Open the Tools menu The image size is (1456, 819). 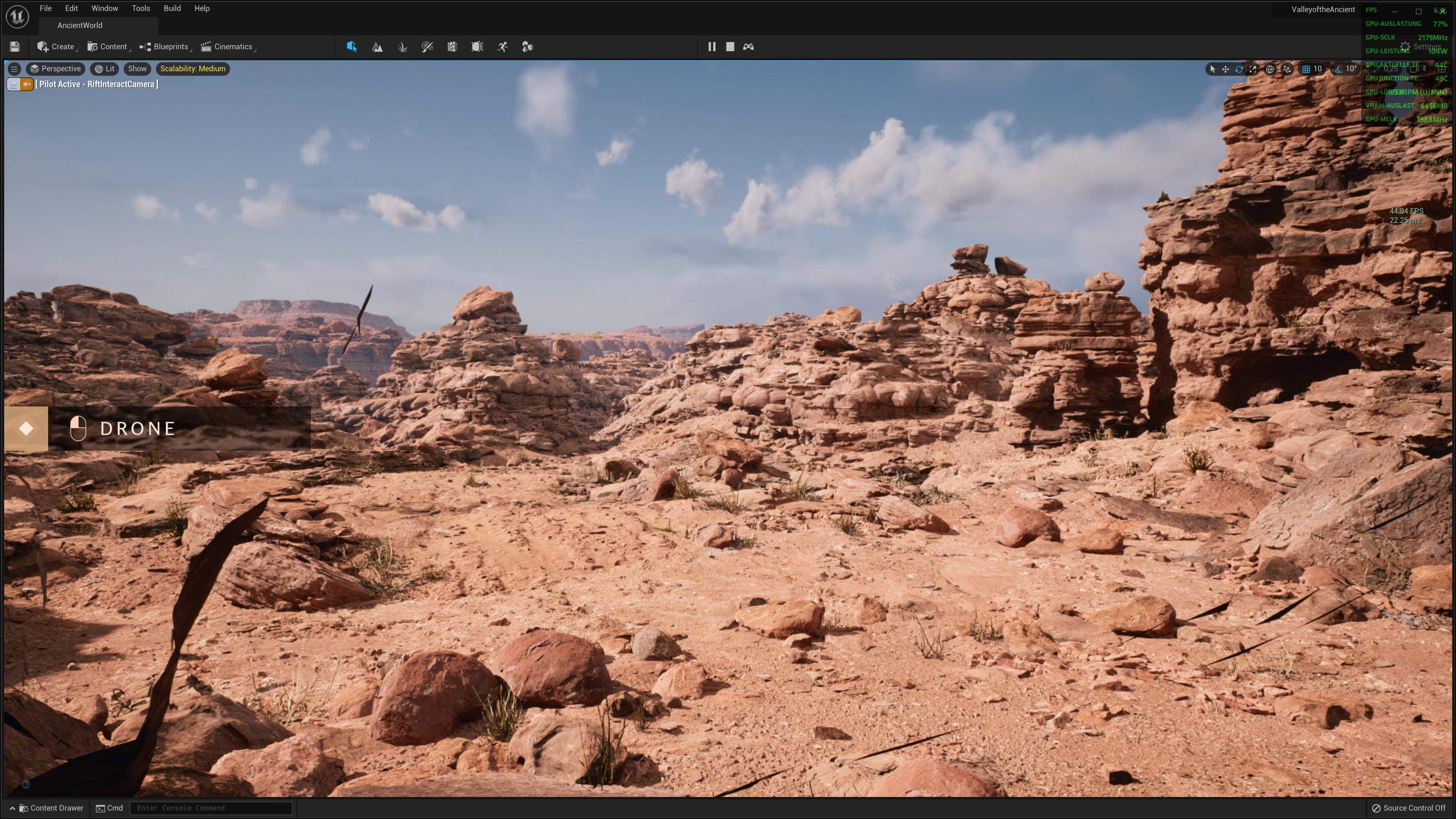click(x=141, y=8)
